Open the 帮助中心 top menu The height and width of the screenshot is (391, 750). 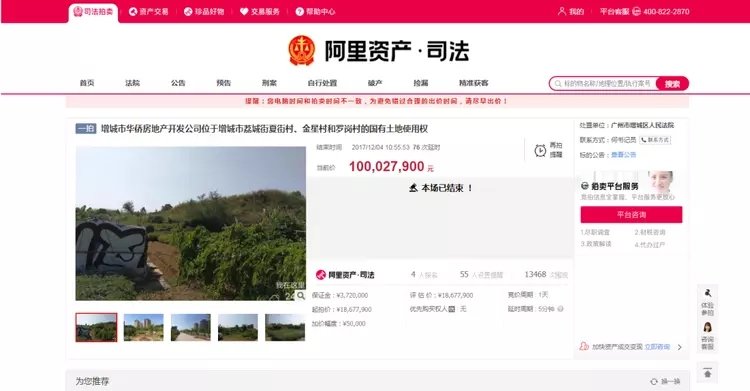point(315,12)
